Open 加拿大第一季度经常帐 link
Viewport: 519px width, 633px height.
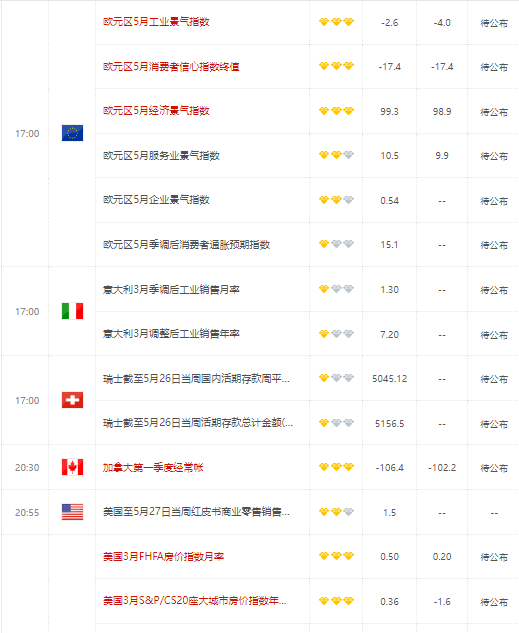tap(153, 467)
